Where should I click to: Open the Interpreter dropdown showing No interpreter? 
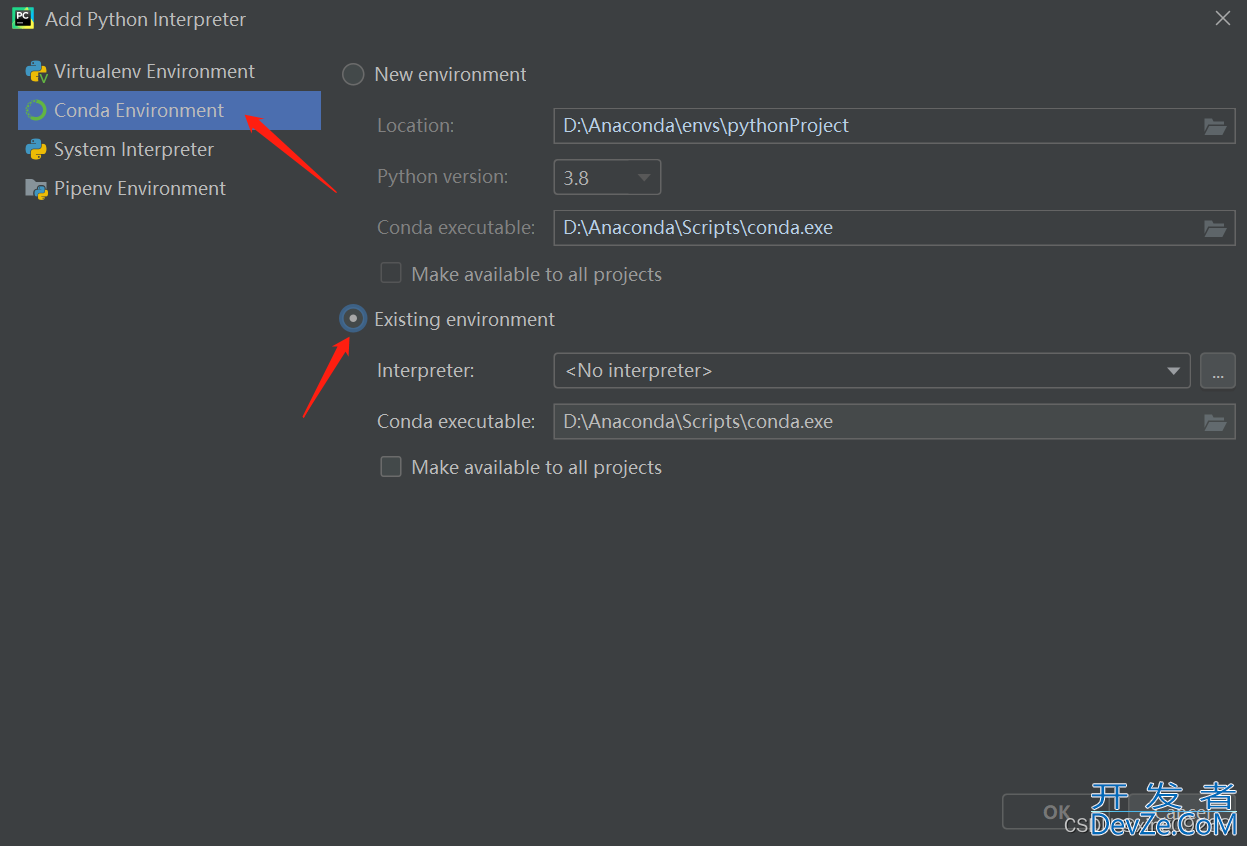(x=872, y=371)
